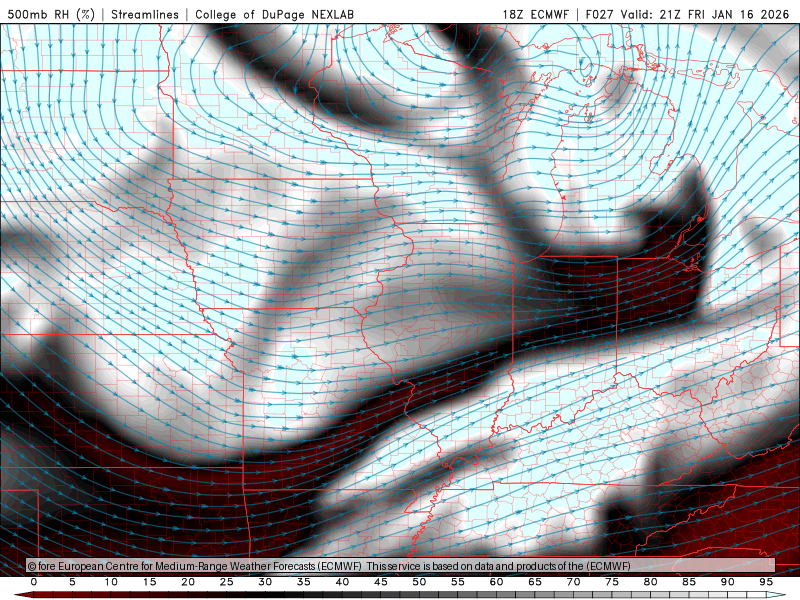Screen dimensions: 800x600
Task: Click "College of DuPage NEXLAB" header text
Action: click(274, 14)
